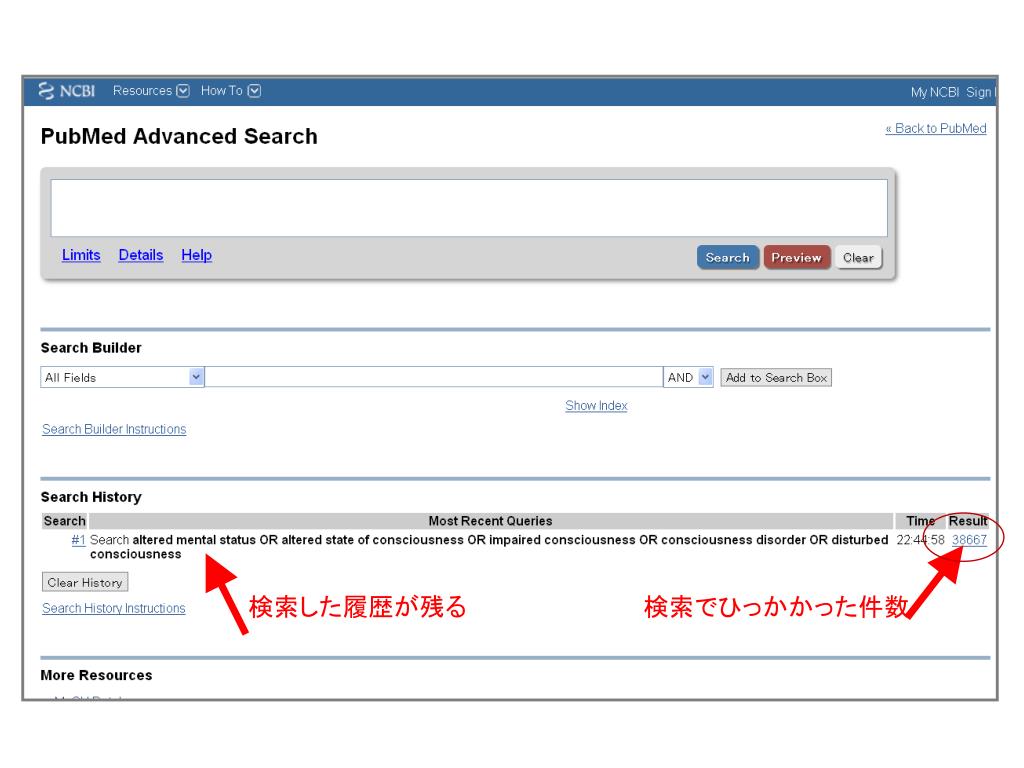Click the PubMed Advanced Search title
This screenshot has height=768, width=1024.
[x=179, y=136]
